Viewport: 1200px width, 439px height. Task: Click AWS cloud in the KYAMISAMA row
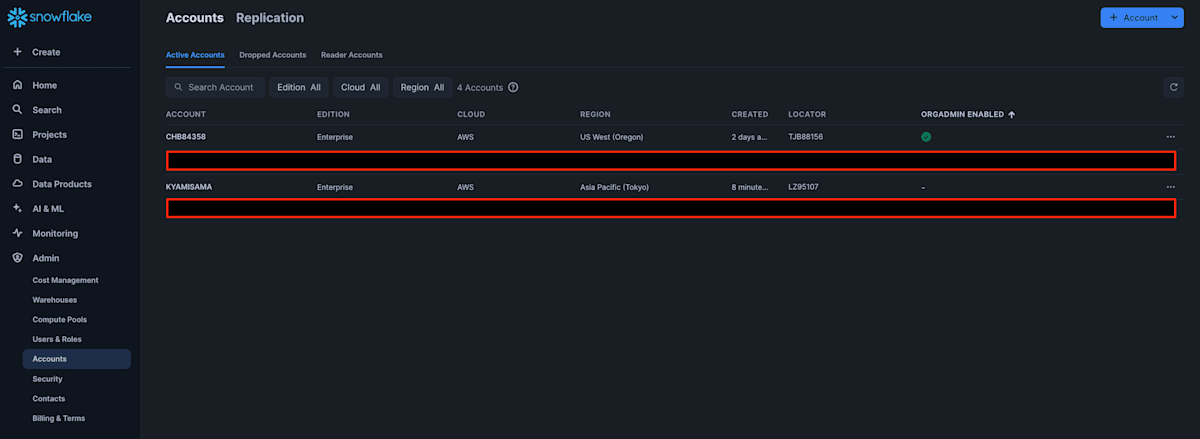pos(465,187)
